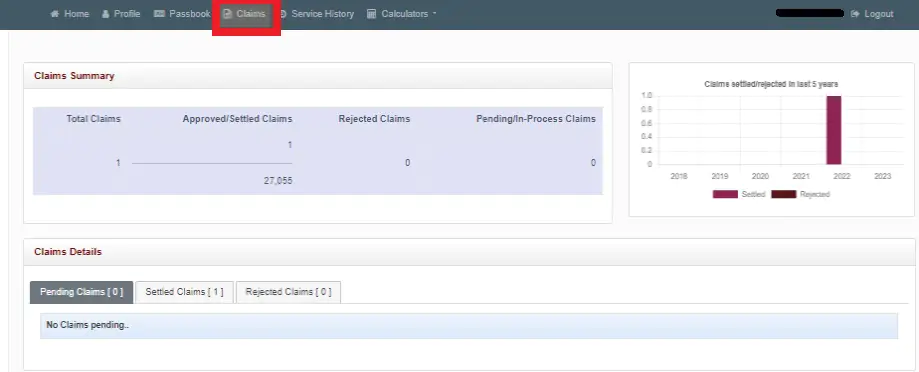This screenshot has width=919, height=372.
Task: Expand the Calculators dropdown caret
Action: tap(434, 14)
